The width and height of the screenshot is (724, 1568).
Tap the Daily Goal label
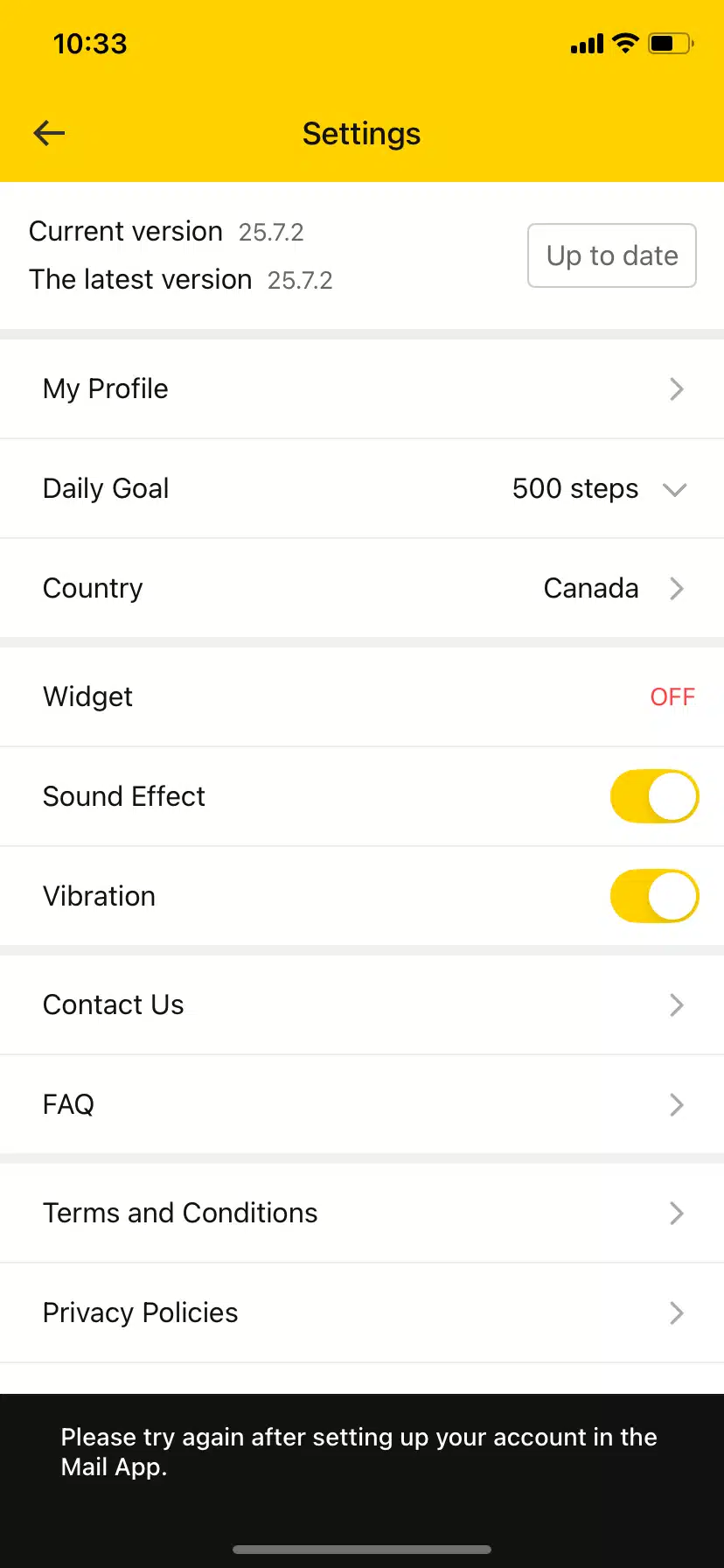[106, 489]
